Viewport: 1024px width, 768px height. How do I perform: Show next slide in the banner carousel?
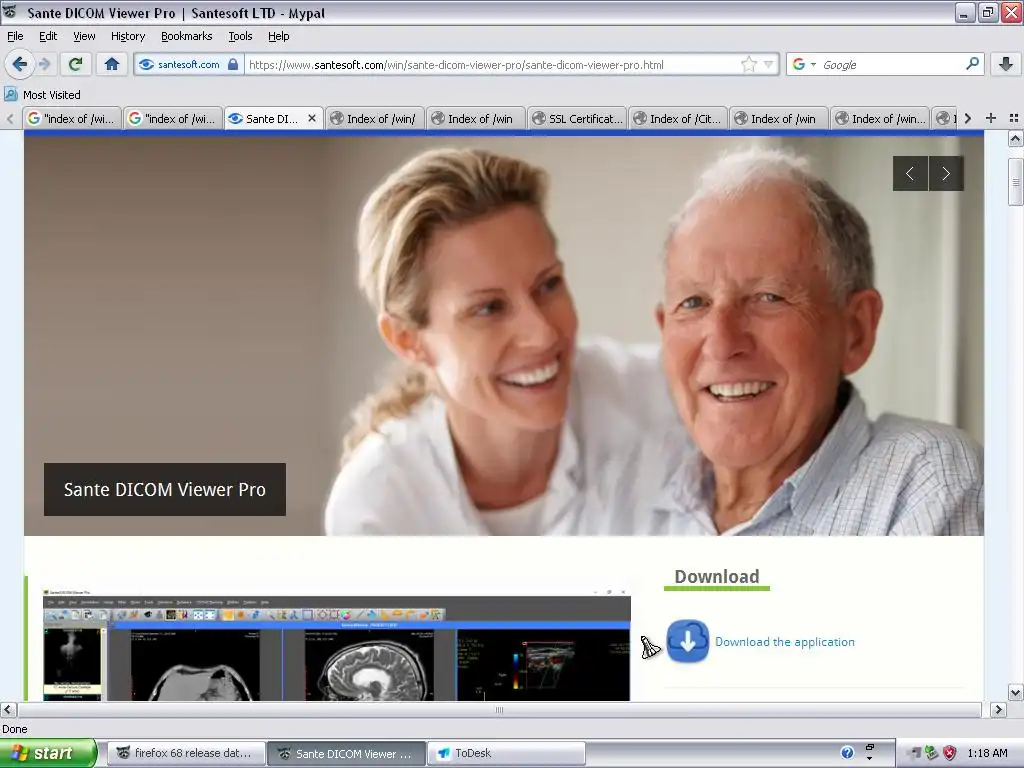[x=946, y=173]
